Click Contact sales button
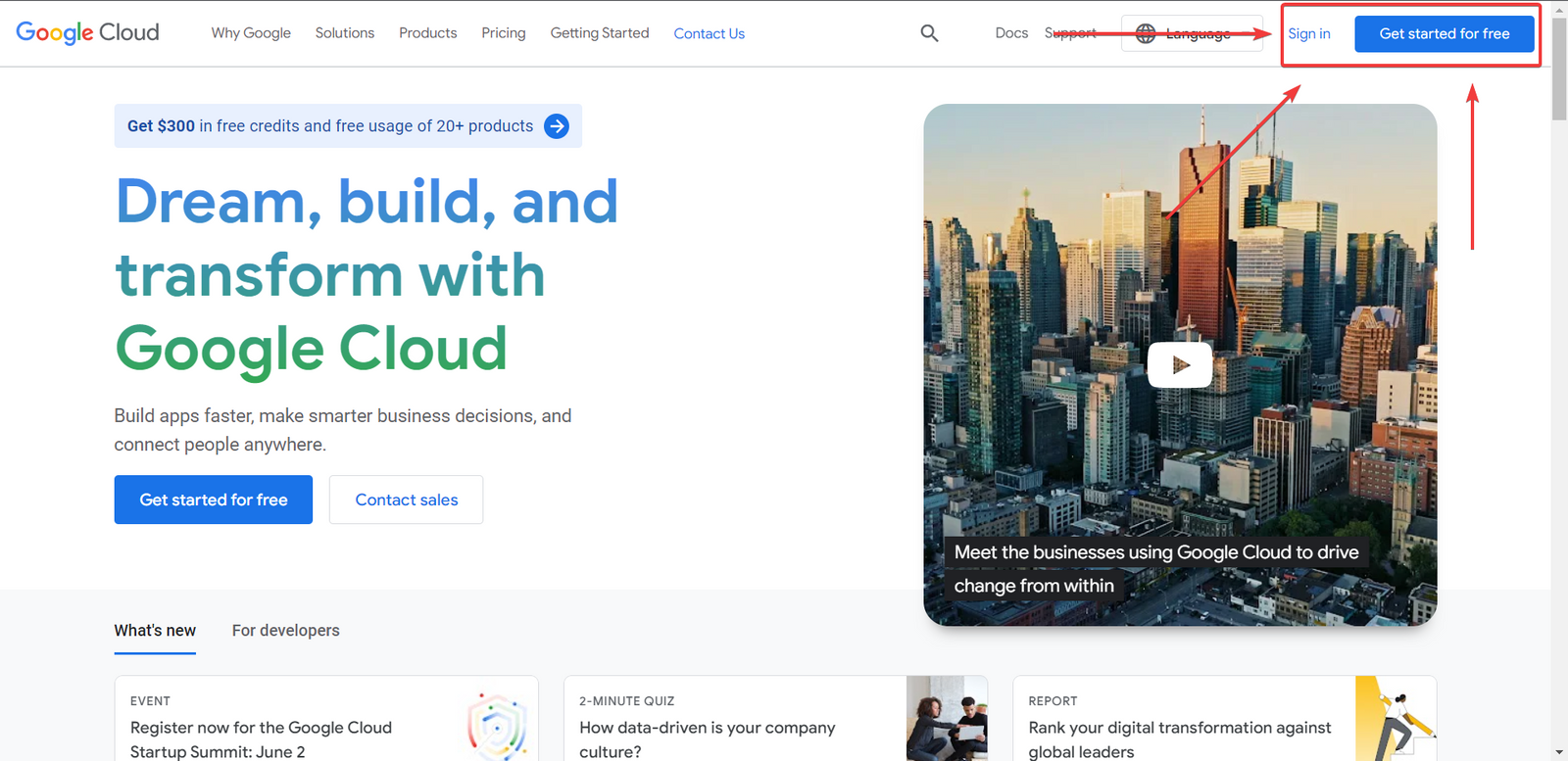Screen dimensions: 1568x761 click(407, 499)
